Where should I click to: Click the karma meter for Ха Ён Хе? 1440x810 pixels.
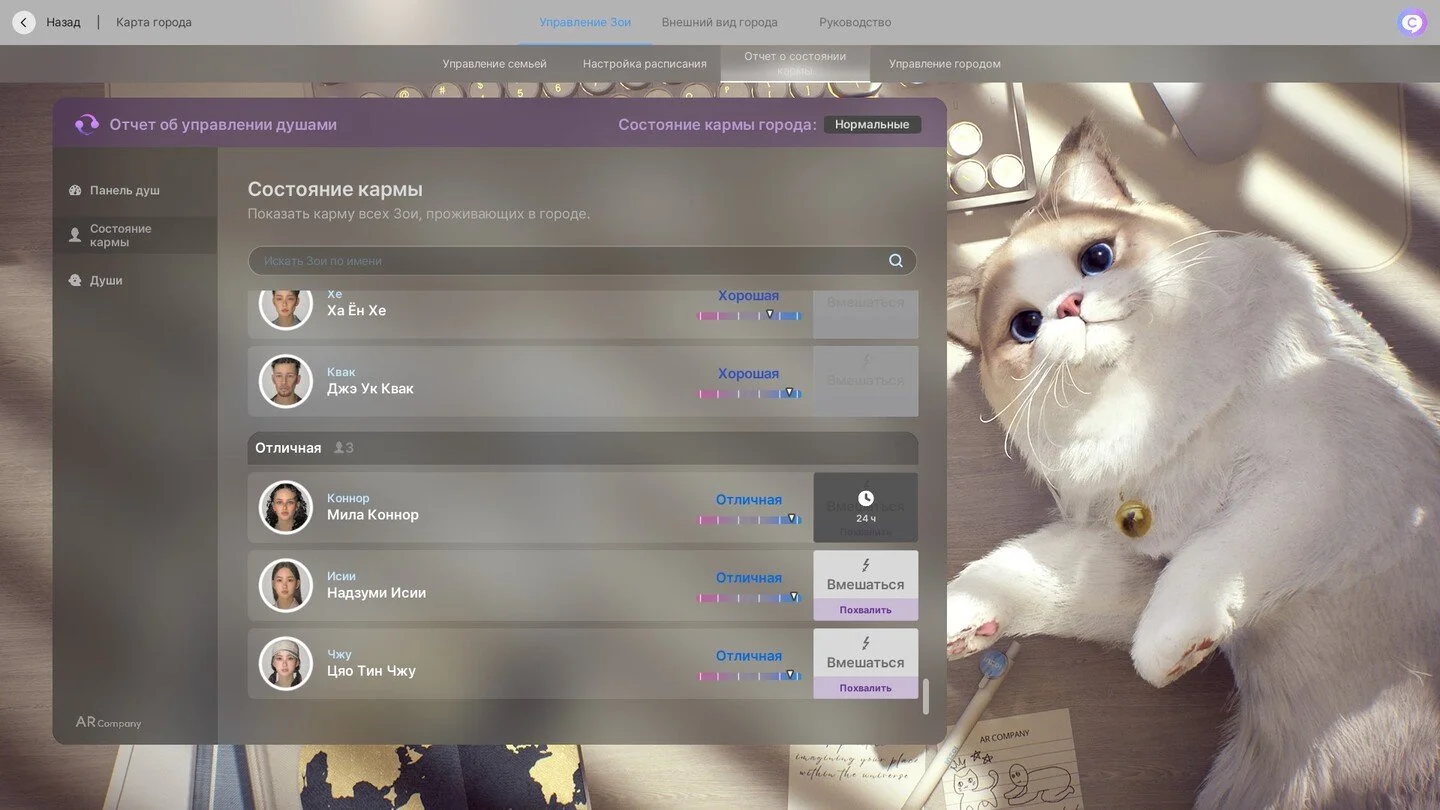pos(750,315)
